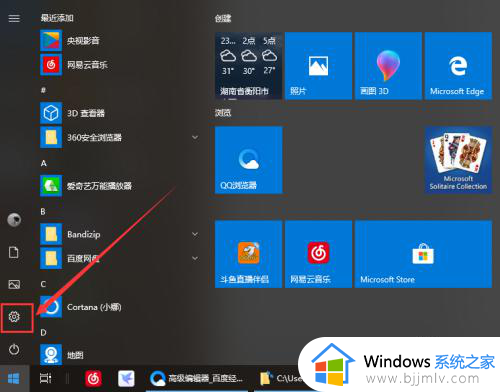Launch 央视影音 from recently added list
500x392 pixels.
pos(120,41)
